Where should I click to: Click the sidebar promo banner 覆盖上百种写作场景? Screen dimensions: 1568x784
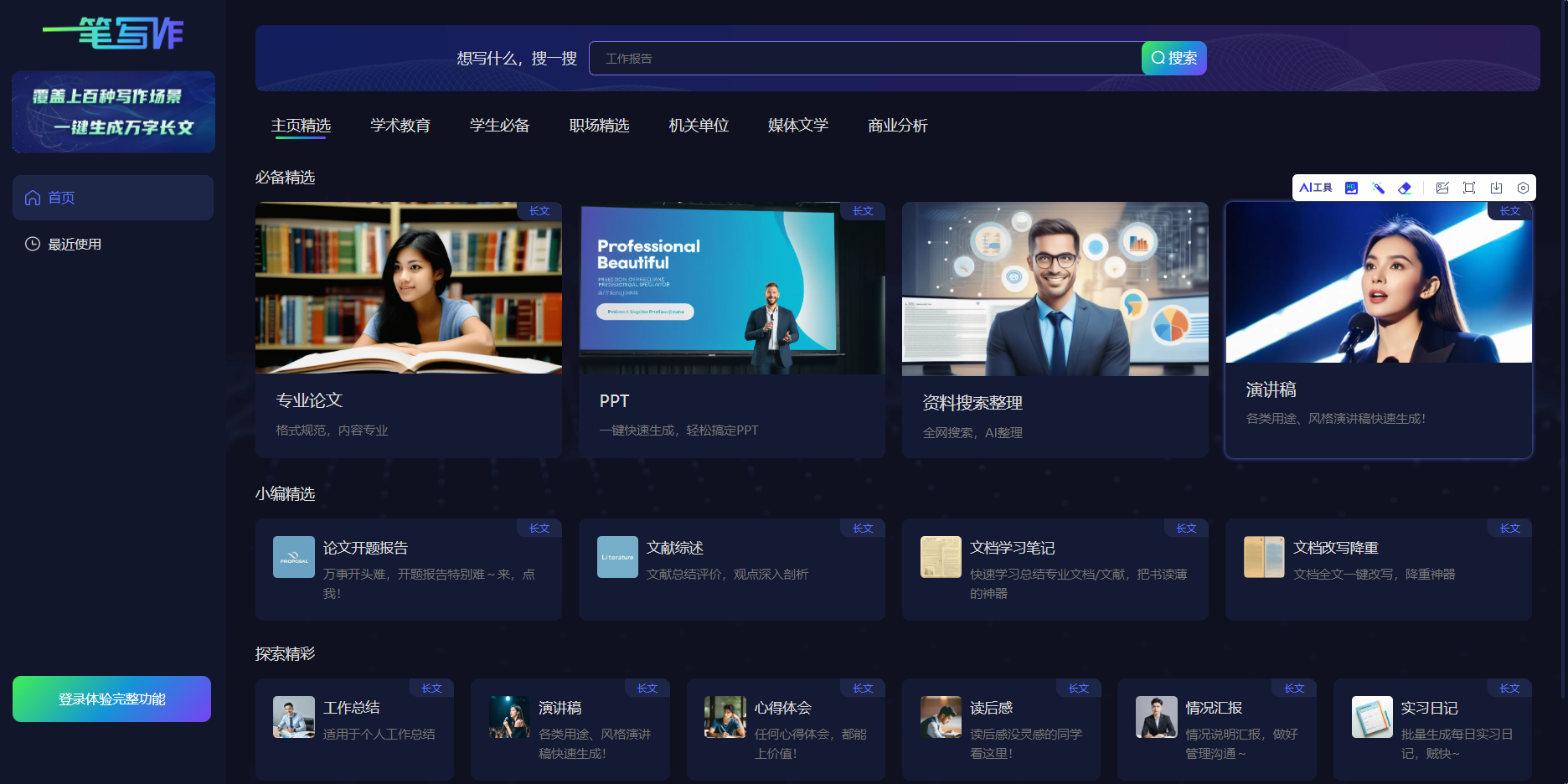point(113,112)
